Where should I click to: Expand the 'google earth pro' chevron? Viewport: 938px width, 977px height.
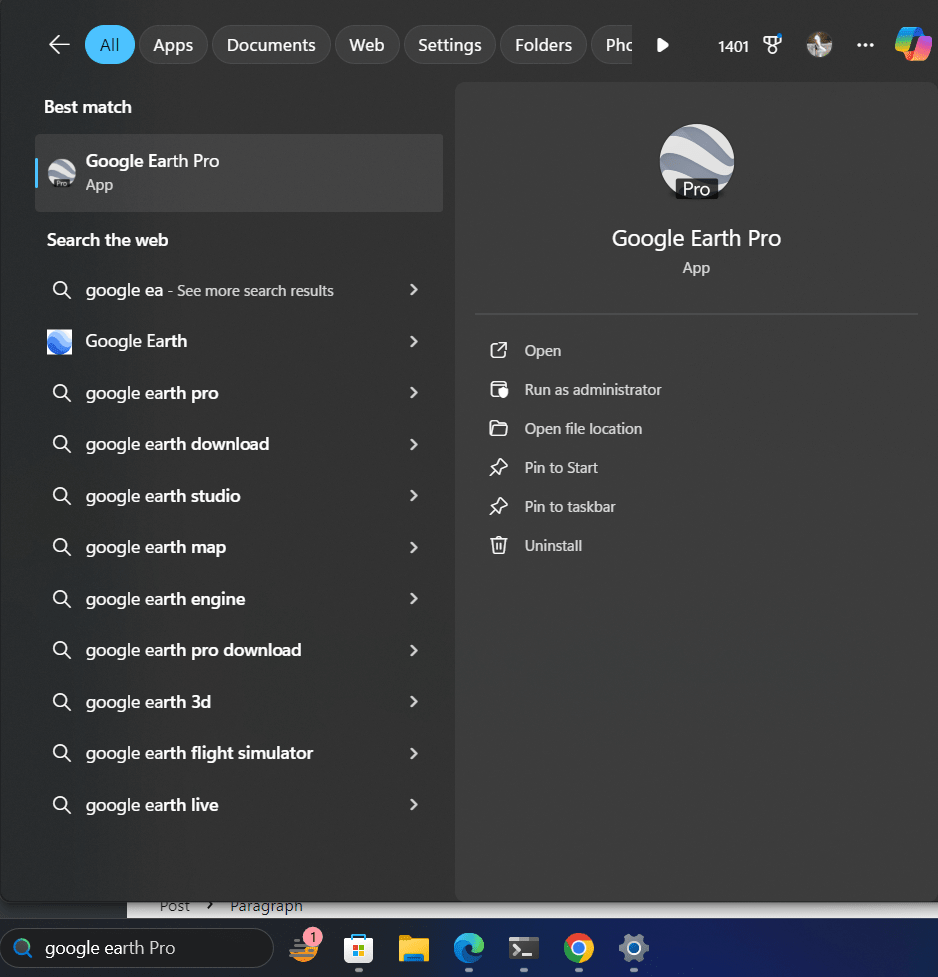tap(414, 393)
